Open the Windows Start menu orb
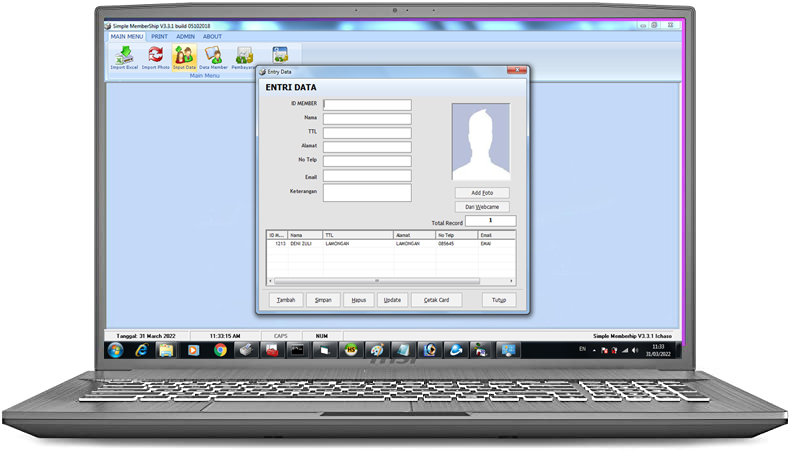This screenshot has height=450, width=790. pyautogui.click(x=115, y=350)
